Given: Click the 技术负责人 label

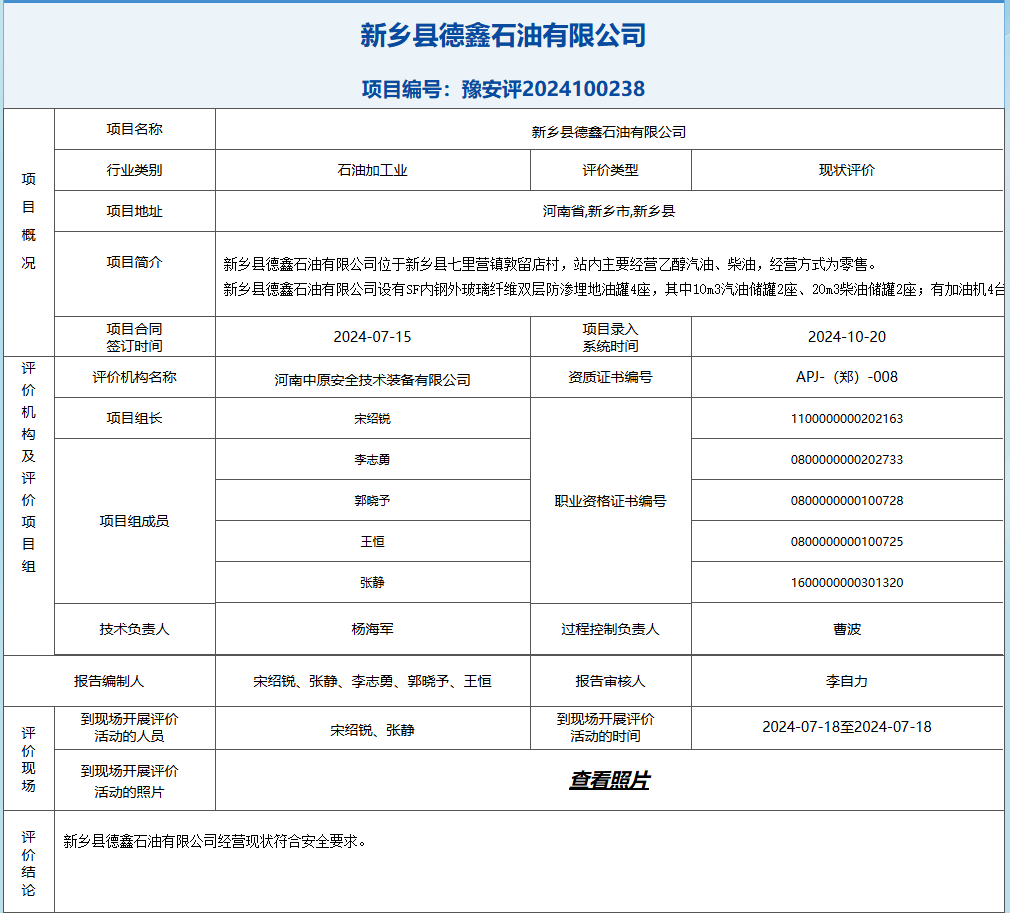Looking at the screenshot, I should pyautogui.click(x=135, y=629).
